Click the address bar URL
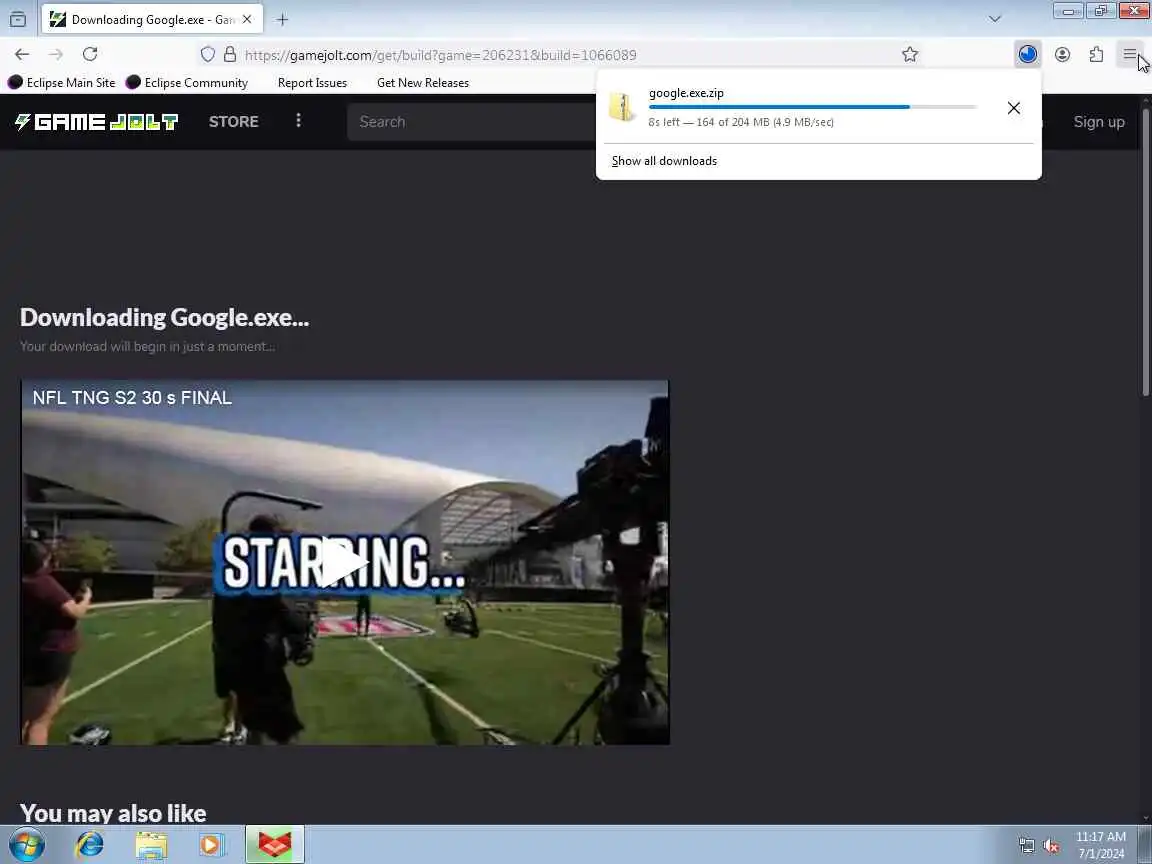Viewport: 1152px width, 864px height. coord(441,55)
